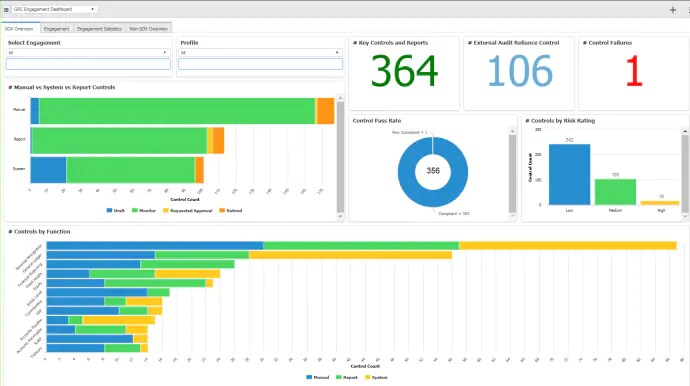The image size is (690, 386).
Task: Toggle the Monitor legend swatch
Action: 135,210
